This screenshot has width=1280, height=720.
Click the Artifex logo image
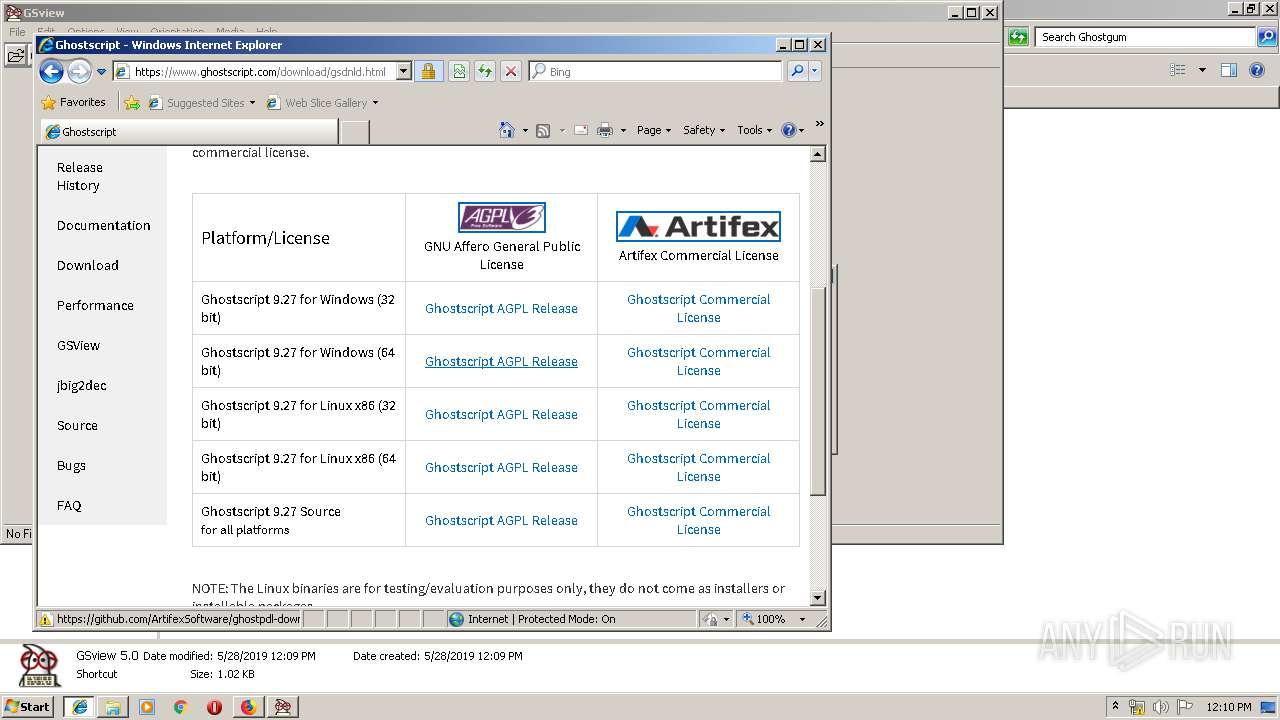(x=698, y=226)
